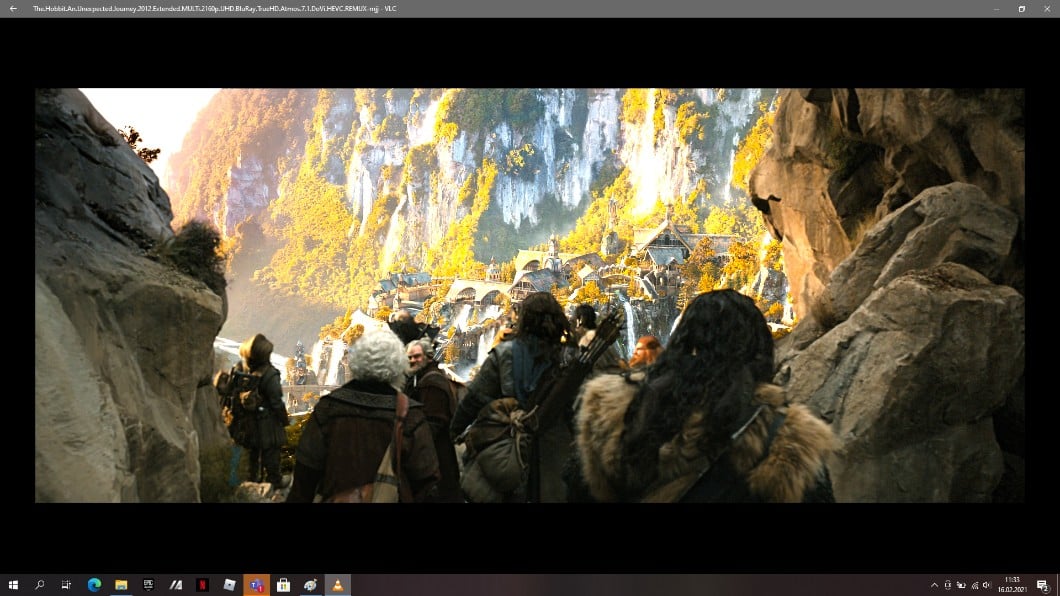Open the Wi-Fi network tray icon
The image size is (1060, 596).
click(974, 585)
